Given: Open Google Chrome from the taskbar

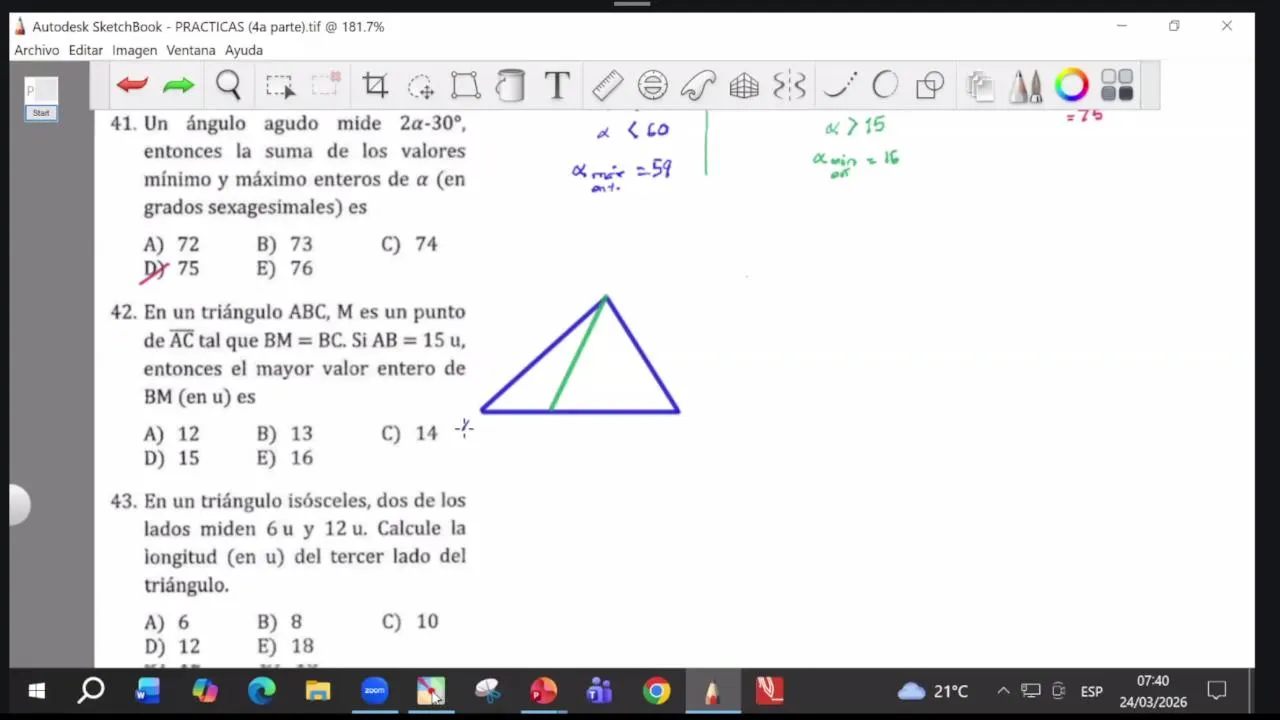Looking at the screenshot, I should point(657,691).
